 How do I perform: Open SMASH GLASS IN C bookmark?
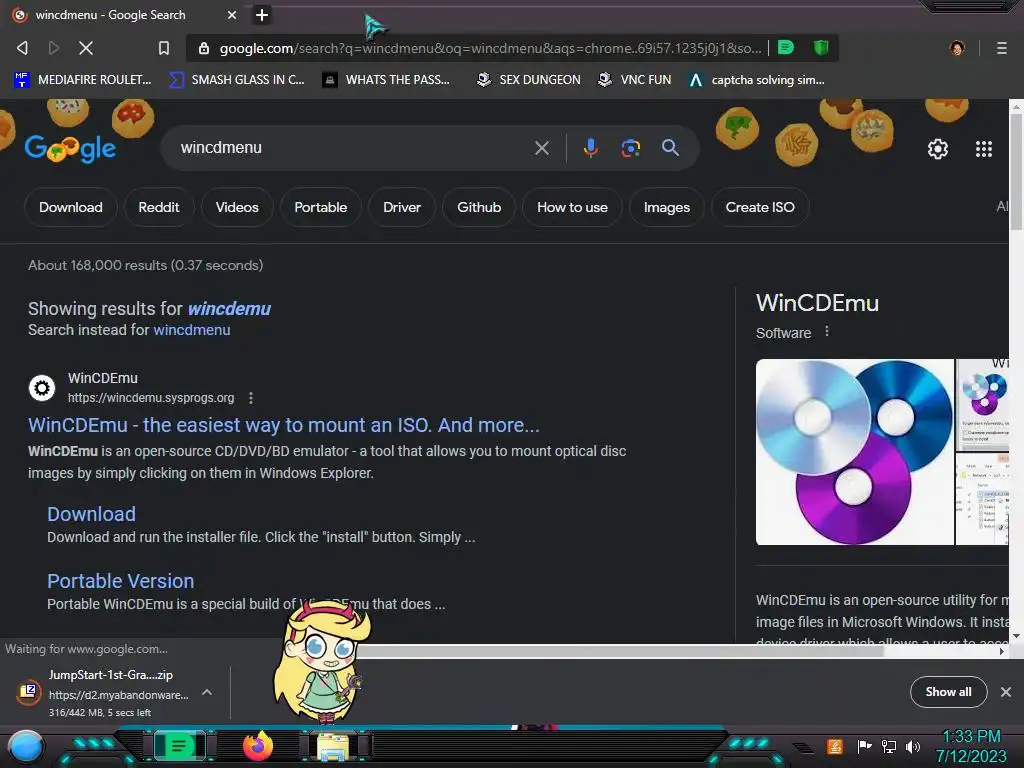tap(236, 80)
